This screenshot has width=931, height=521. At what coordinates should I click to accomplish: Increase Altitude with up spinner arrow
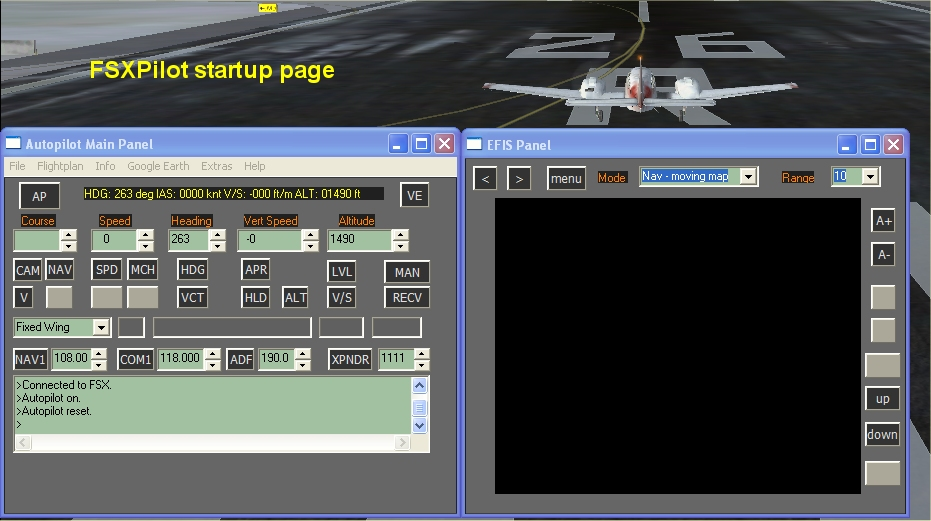401,235
